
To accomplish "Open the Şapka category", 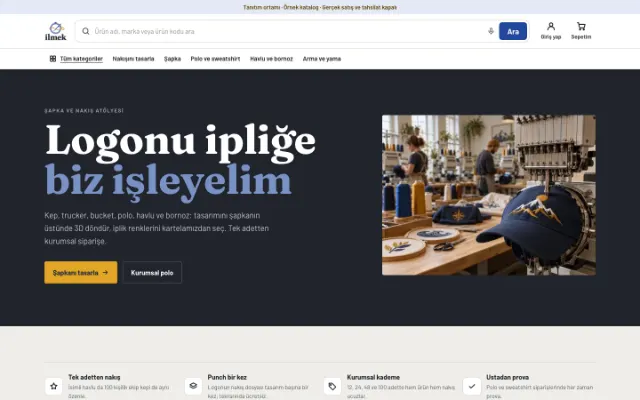I will pos(172,59).
